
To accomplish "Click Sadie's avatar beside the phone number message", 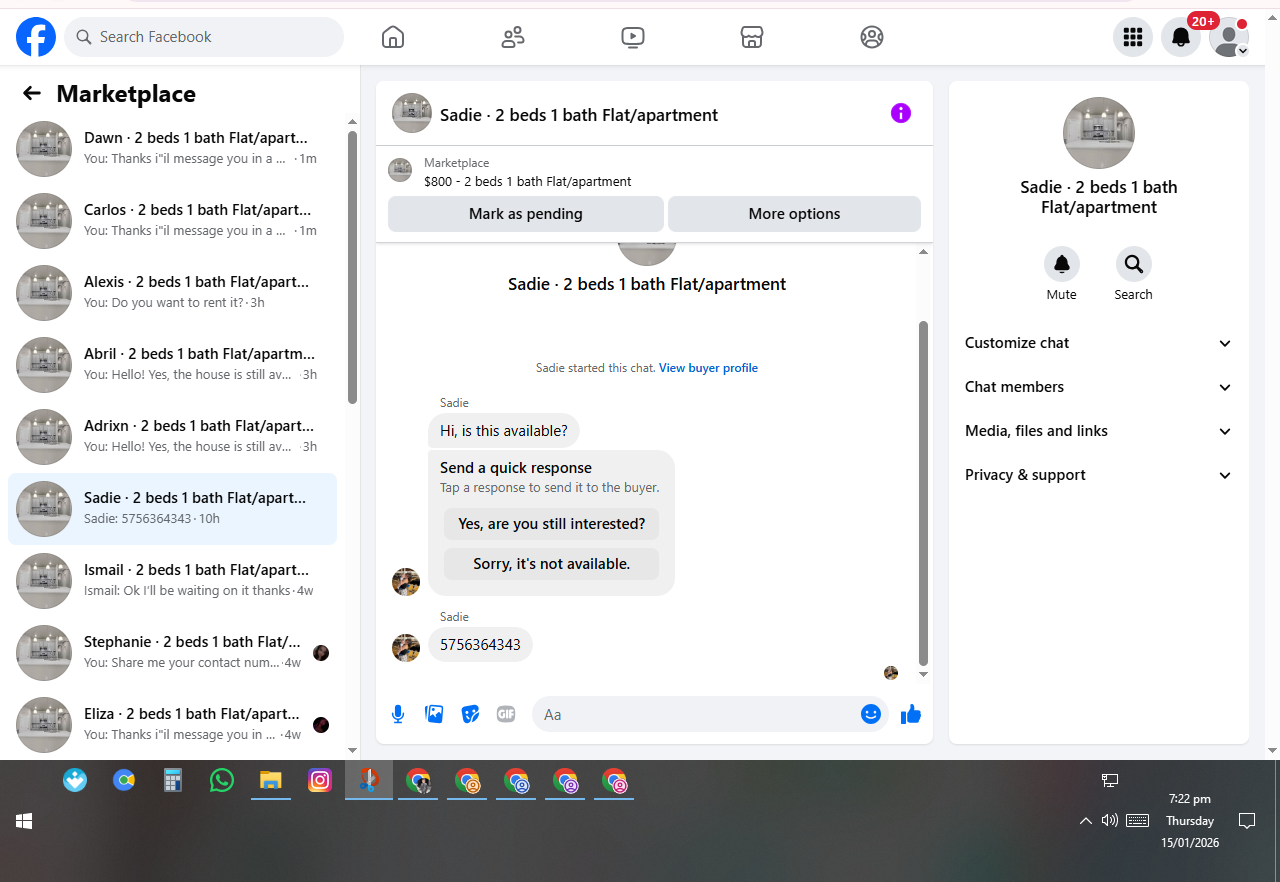I will pos(406,647).
